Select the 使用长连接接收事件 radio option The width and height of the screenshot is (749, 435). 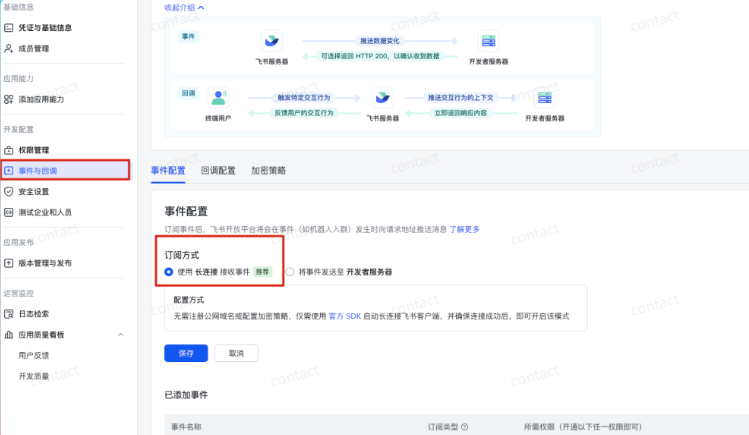(169, 271)
